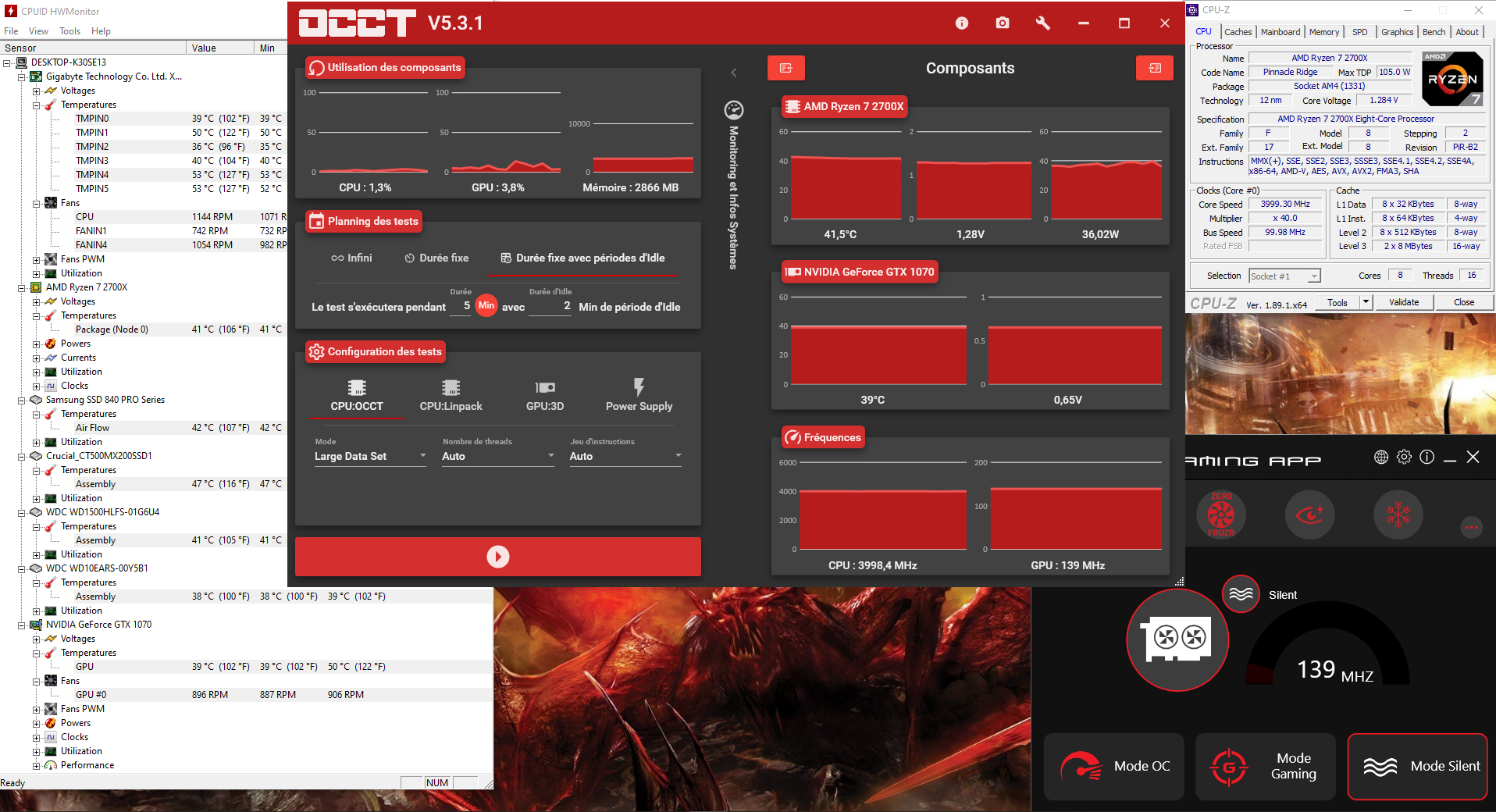The width and height of the screenshot is (1496, 812).
Task: Click the Value column header in HWMonitor
Action: pyautogui.click(x=220, y=48)
